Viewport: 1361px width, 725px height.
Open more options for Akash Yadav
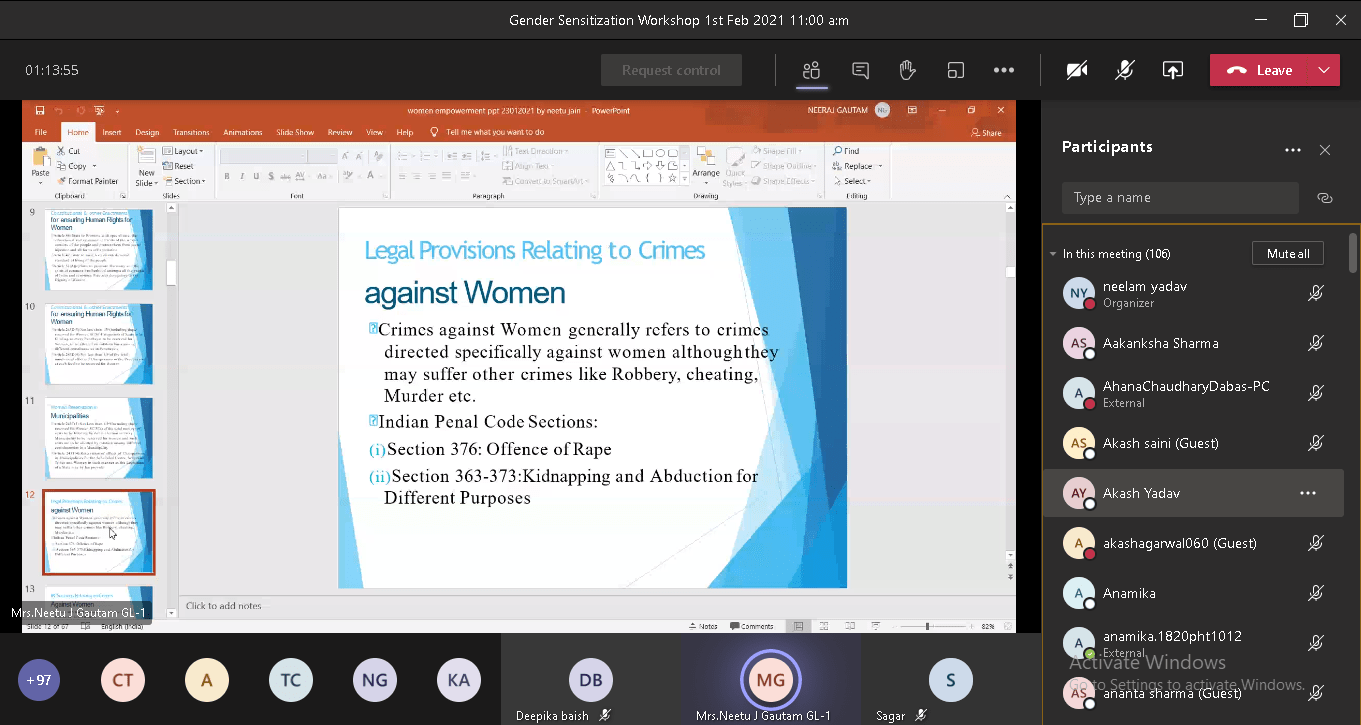point(1308,493)
